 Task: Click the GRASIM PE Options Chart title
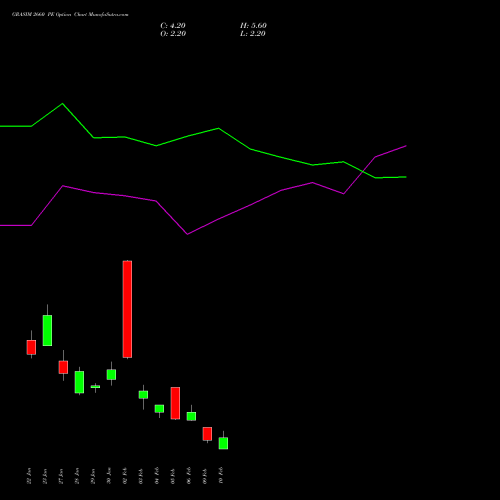point(70,14)
